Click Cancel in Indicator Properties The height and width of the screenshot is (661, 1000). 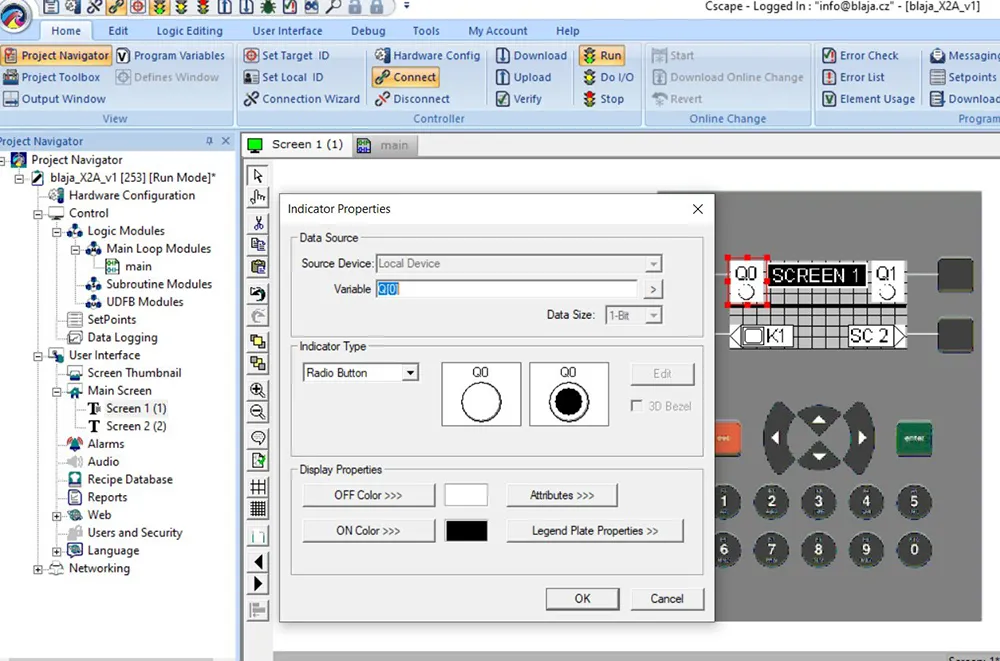tap(667, 598)
